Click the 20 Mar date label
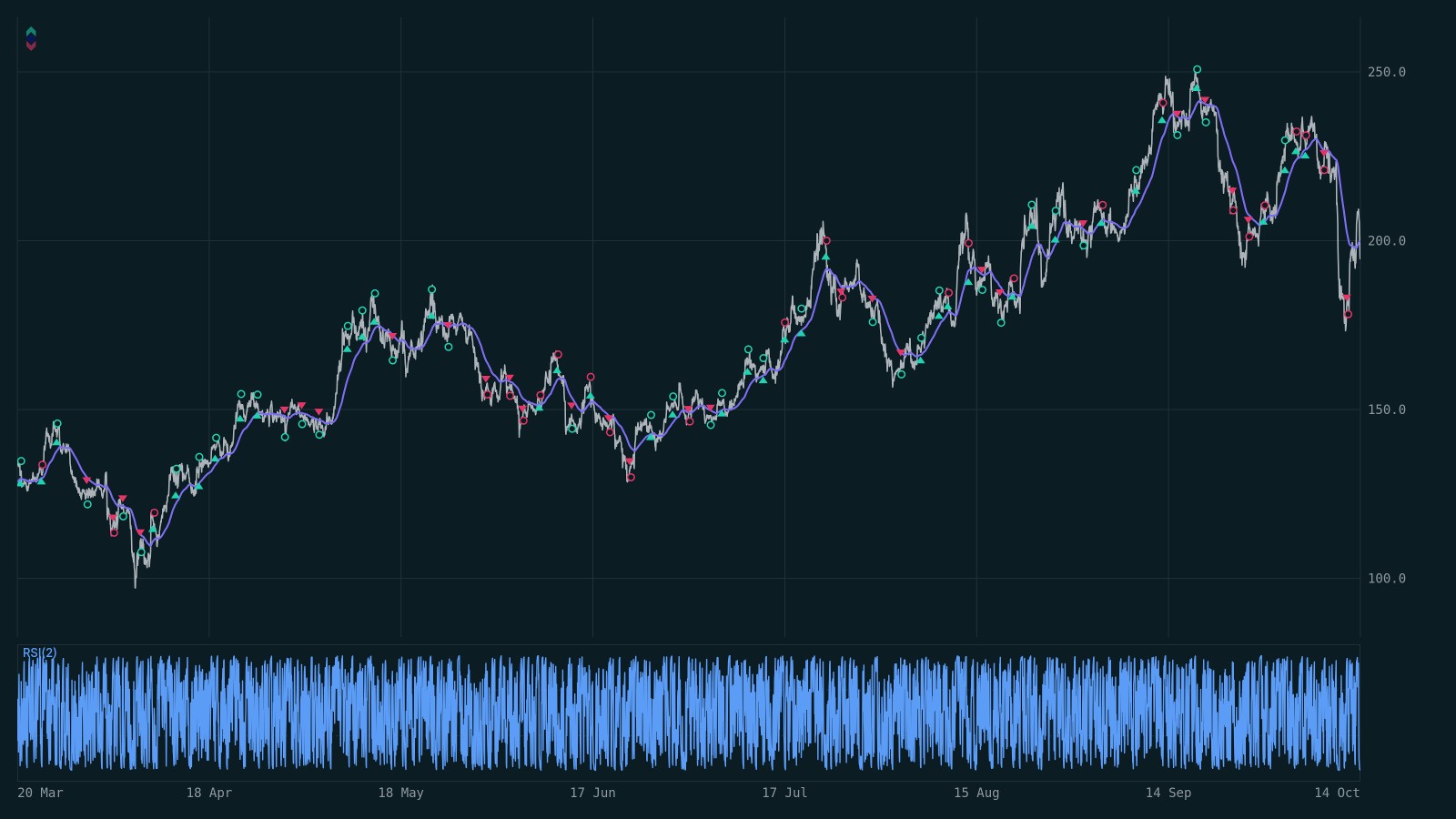 click(40, 793)
